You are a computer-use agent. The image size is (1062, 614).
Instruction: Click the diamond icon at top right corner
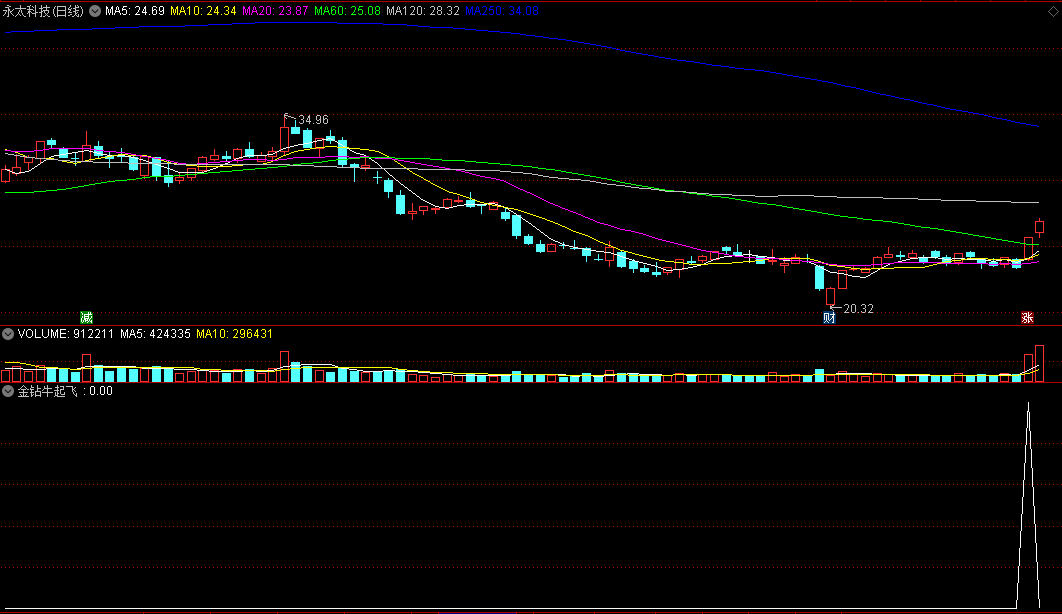tap(1053, 11)
